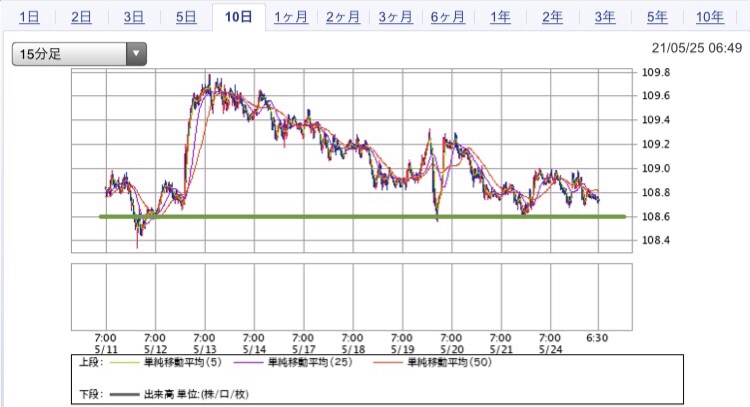Click the 109.6 price axis label
The height and width of the screenshot is (407, 750).
(x=656, y=96)
